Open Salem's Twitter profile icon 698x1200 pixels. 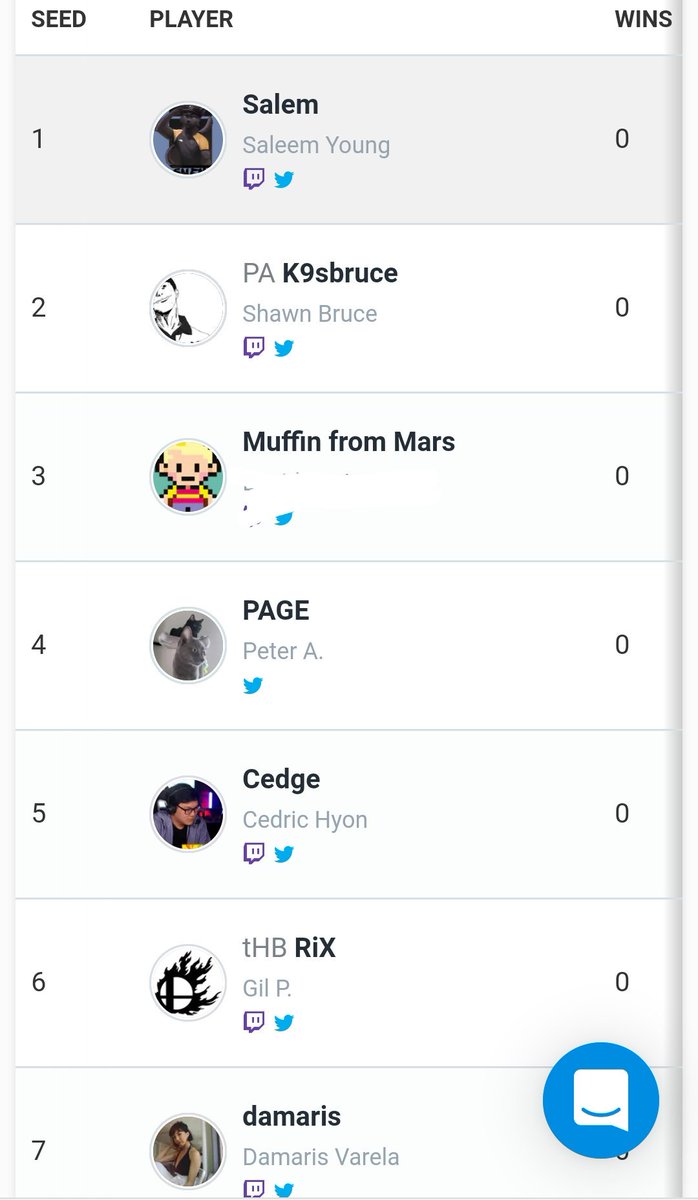[x=284, y=180]
